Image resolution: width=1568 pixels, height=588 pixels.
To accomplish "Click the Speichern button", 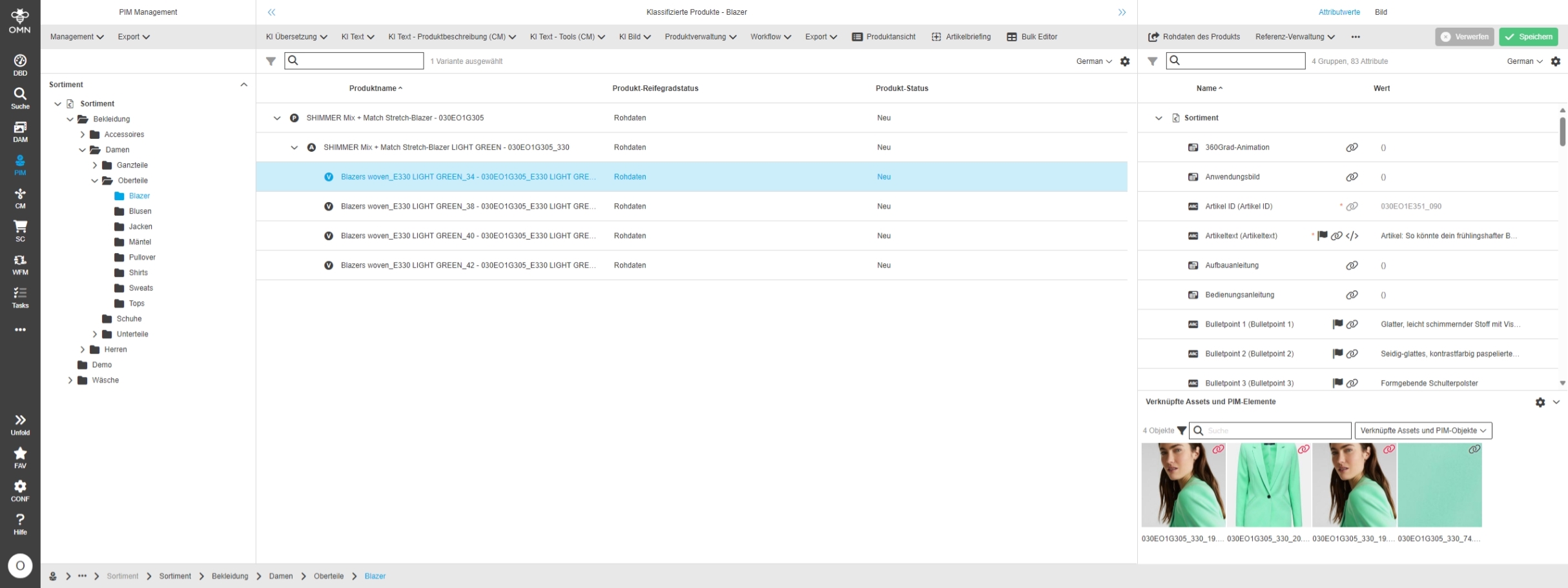I will pyautogui.click(x=1528, y=37).
